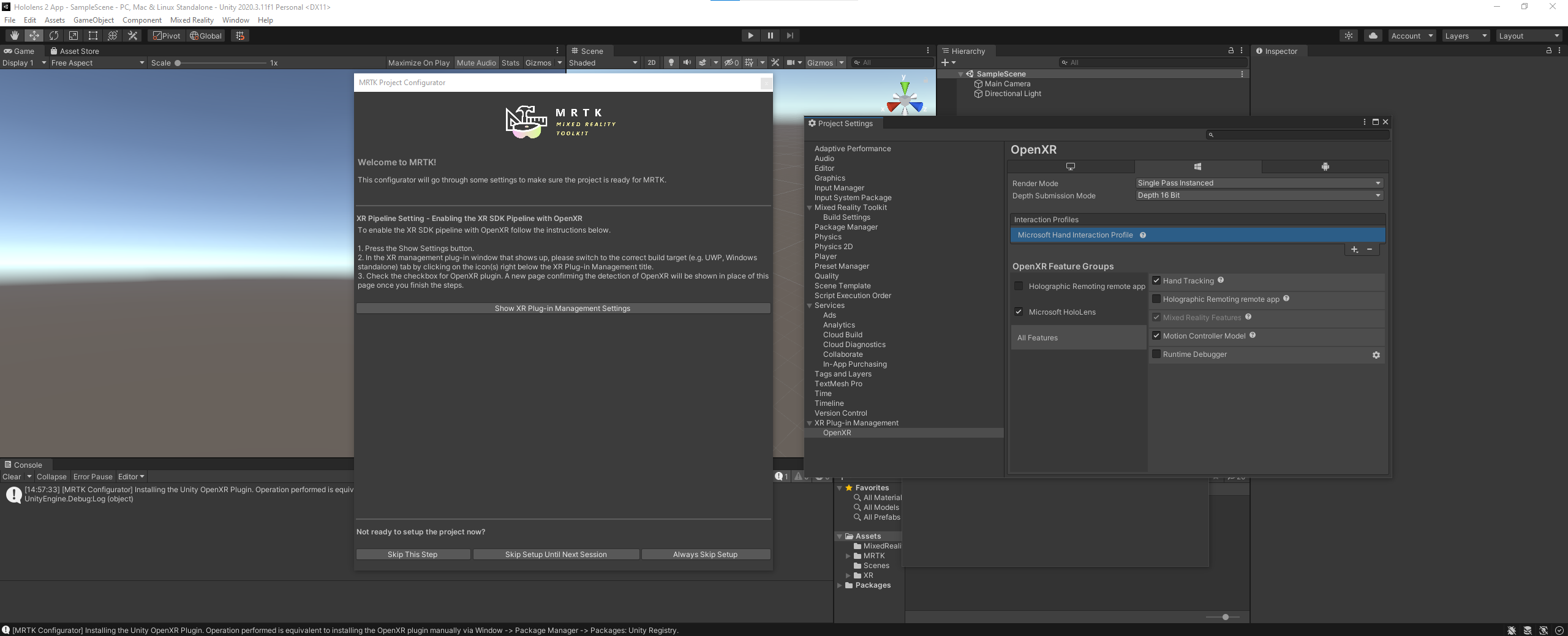Click the Pause button
The height and width of the screenshot is (636, 1568).
[x=770, y=36]
